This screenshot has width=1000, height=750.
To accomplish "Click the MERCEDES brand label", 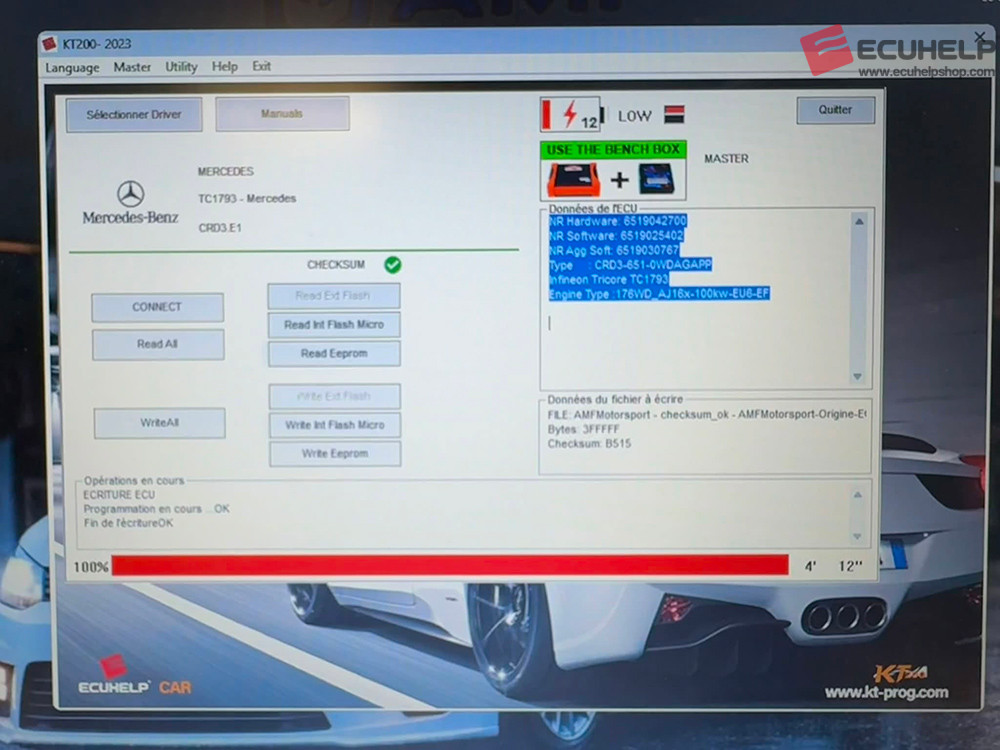I will click(226, 172).
